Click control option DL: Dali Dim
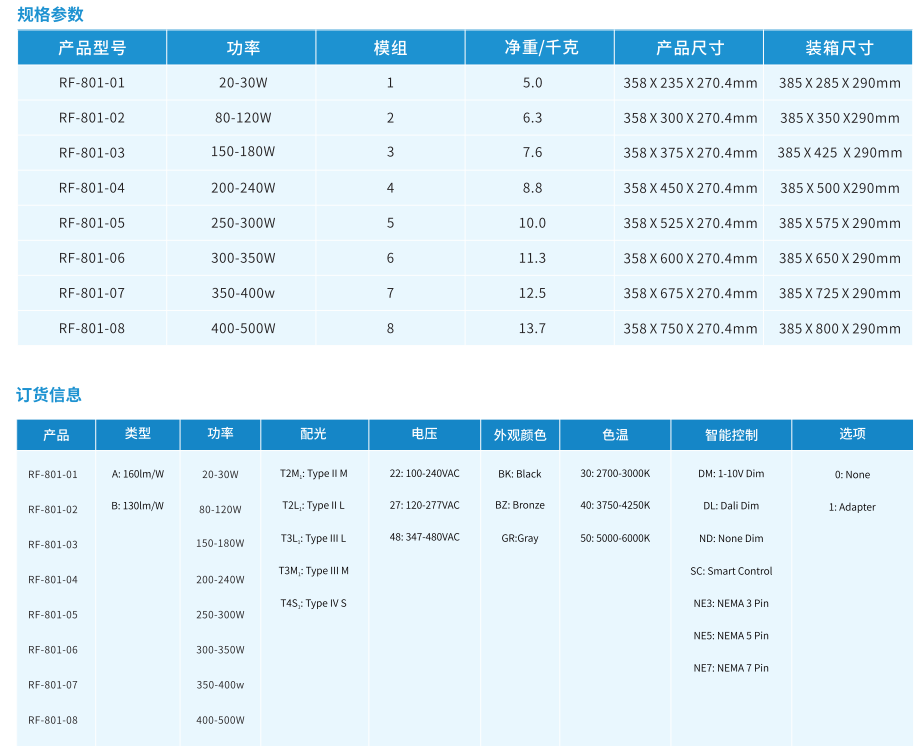Viewport: 924px width, 746px height. [731, 506]
